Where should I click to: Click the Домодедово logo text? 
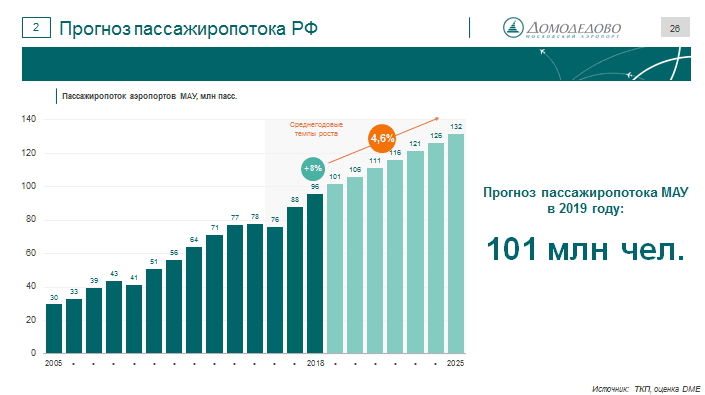click(573, 29)
